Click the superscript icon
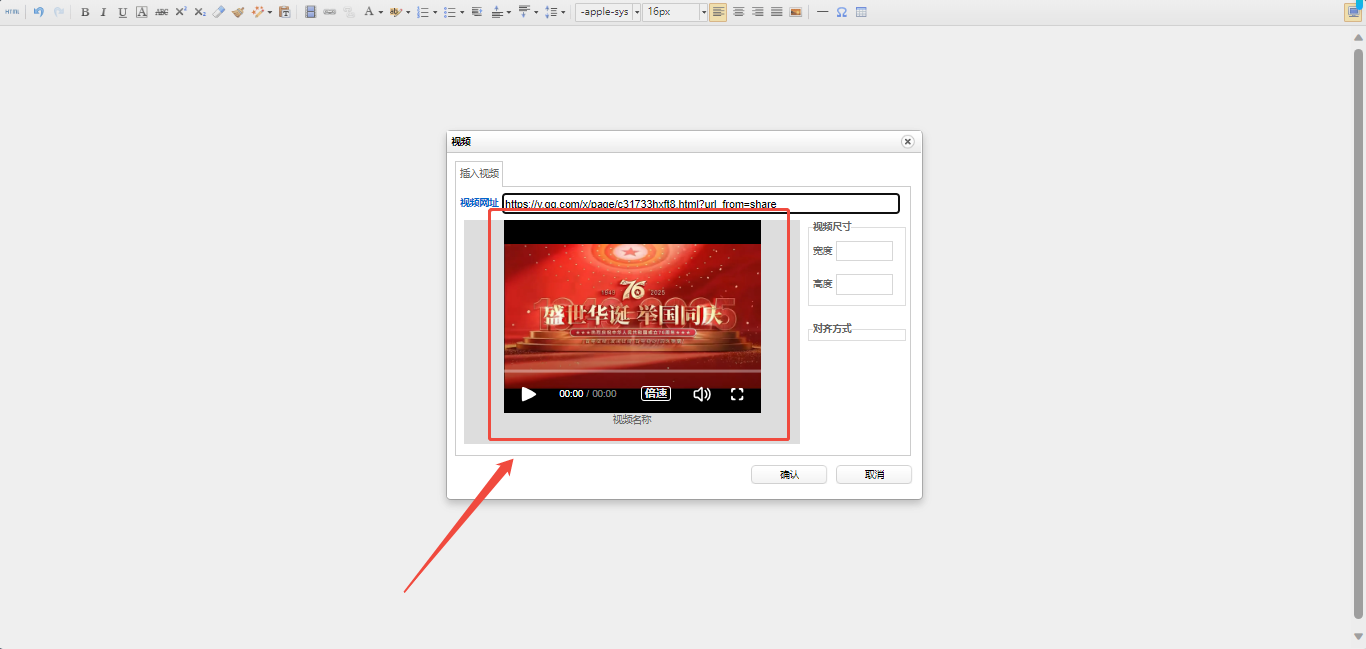 click(181, 12)
